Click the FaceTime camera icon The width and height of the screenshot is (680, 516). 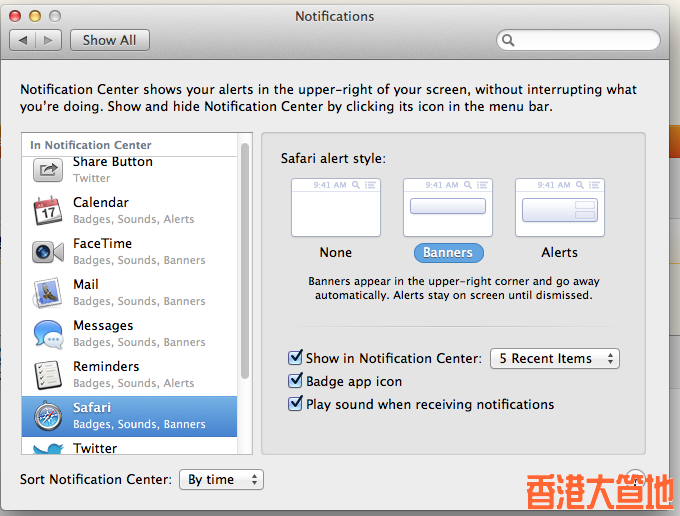(48, 251)
